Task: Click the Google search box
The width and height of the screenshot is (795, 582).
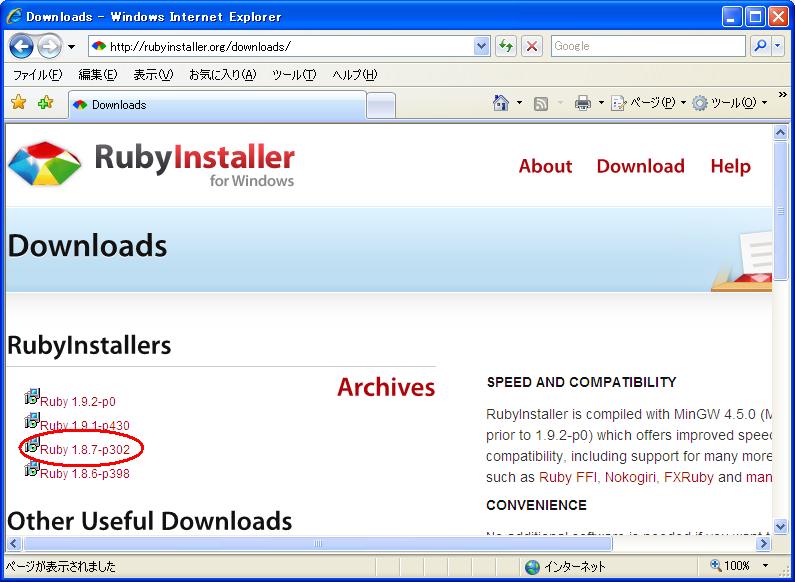Action: (647, 47)
